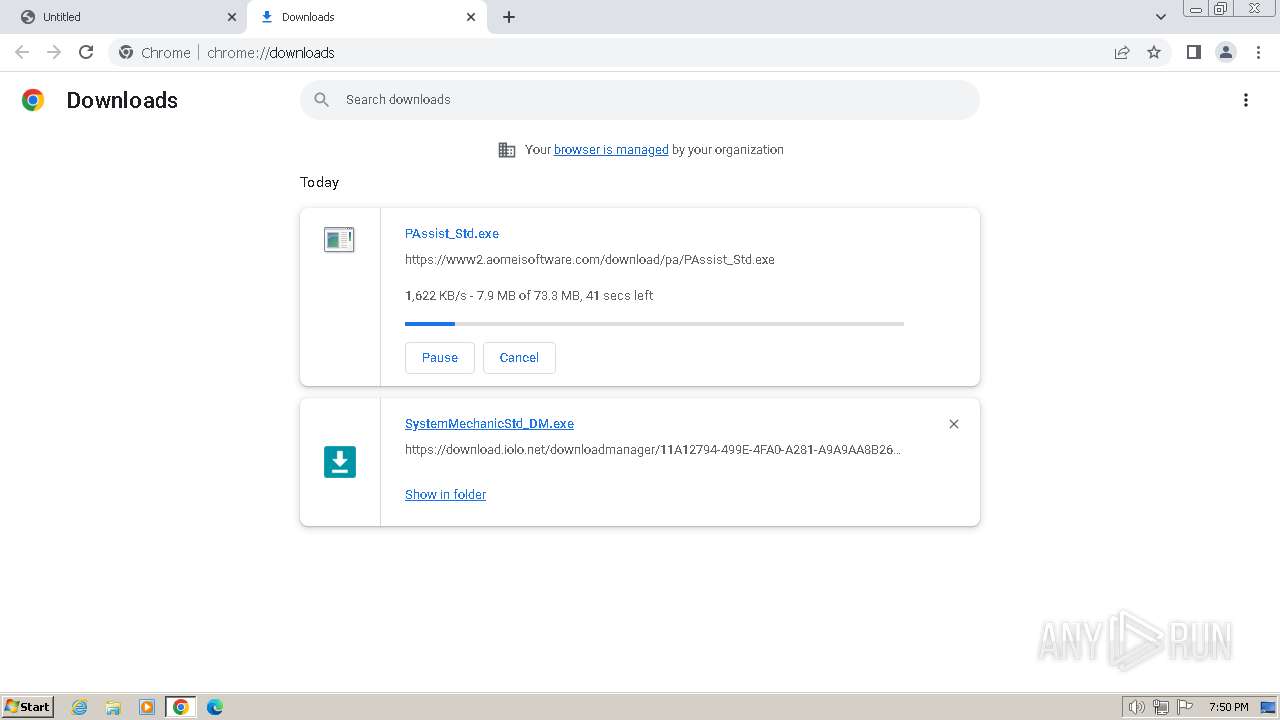The height and width of the screenshot is (720, 1280).
Task: Open the Windows Start menu
Action: 28,707
